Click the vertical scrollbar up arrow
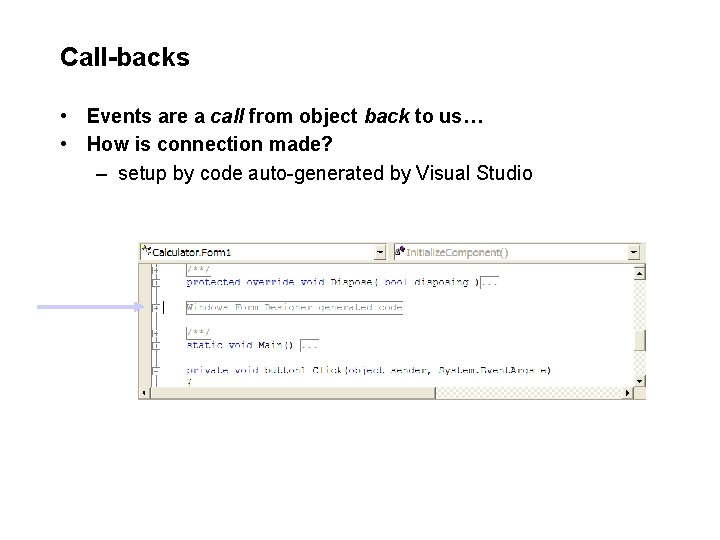The height and width of the screenshot is (540, 720). 639,273
